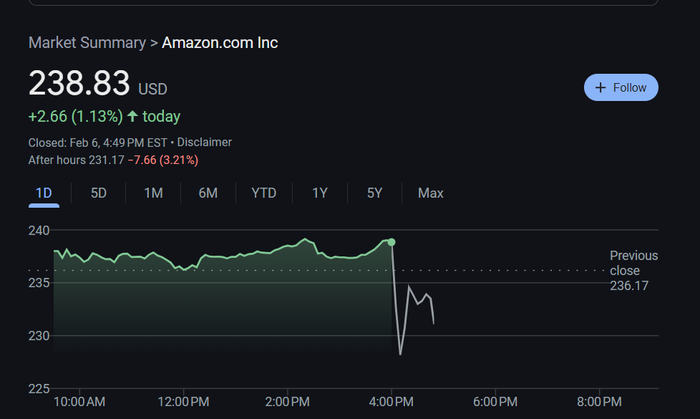Open the Disclaimer link
700x419 pixels.
[x=204, y=142]
